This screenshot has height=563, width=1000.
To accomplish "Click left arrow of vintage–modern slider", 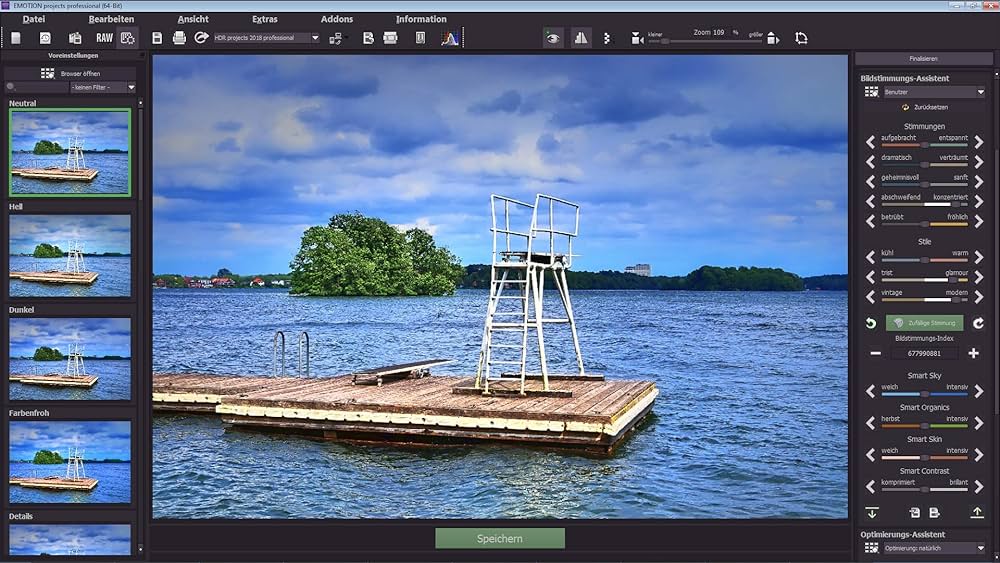I will [x=871, y=296].
